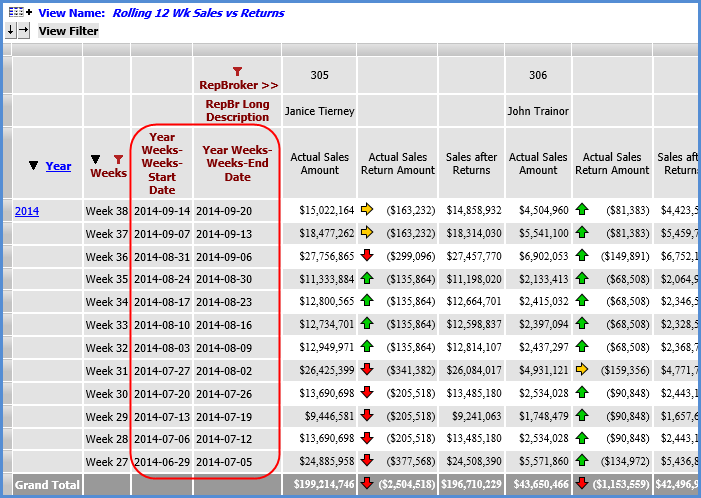Click the red down arrow in Grand Total row
The height and width of the screenshot is (498, 701).
point(367,484)
